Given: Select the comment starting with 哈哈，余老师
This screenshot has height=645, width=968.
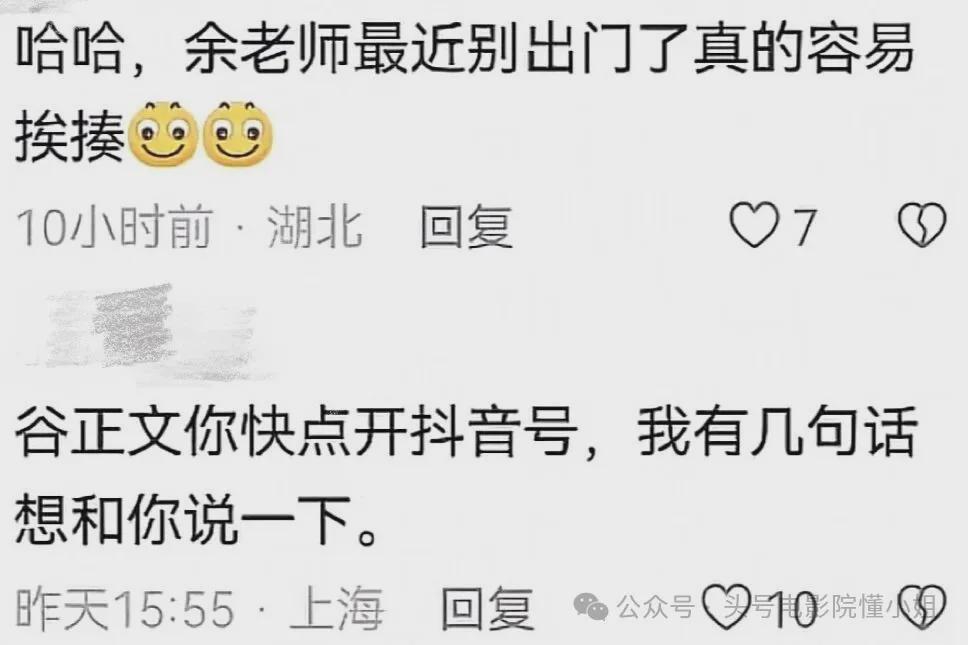Looking at the screenshot, I should click(x=463, y=93).
